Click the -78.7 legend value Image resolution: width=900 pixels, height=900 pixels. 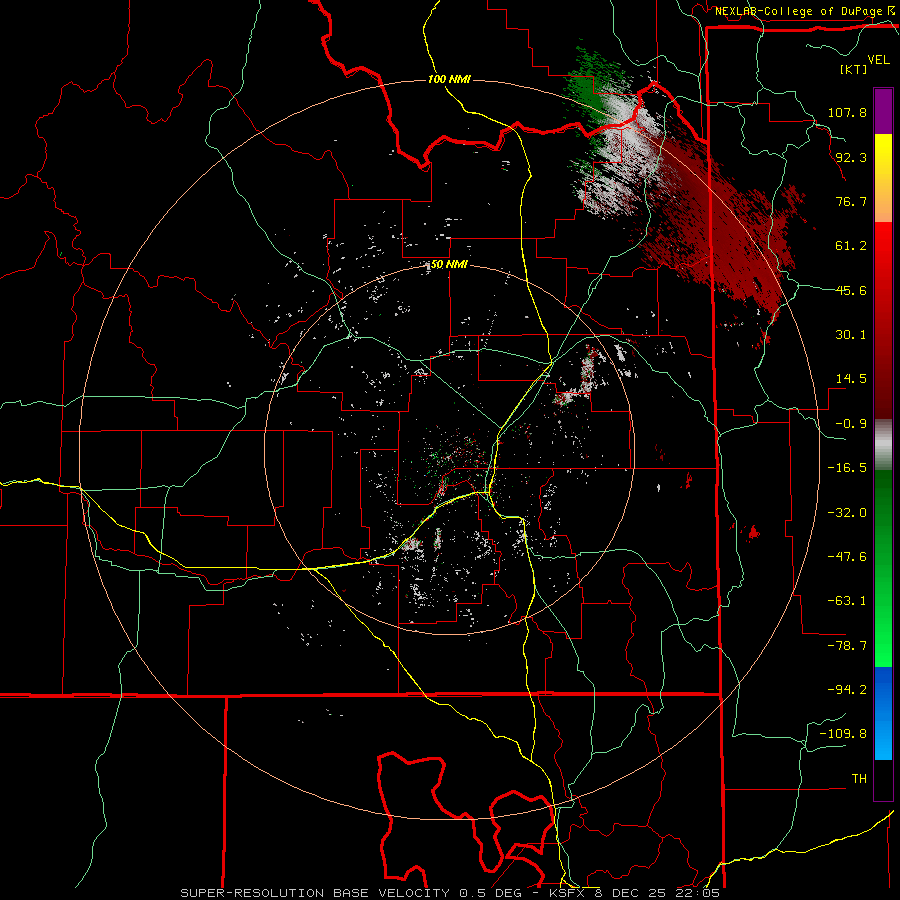[847, 646]
